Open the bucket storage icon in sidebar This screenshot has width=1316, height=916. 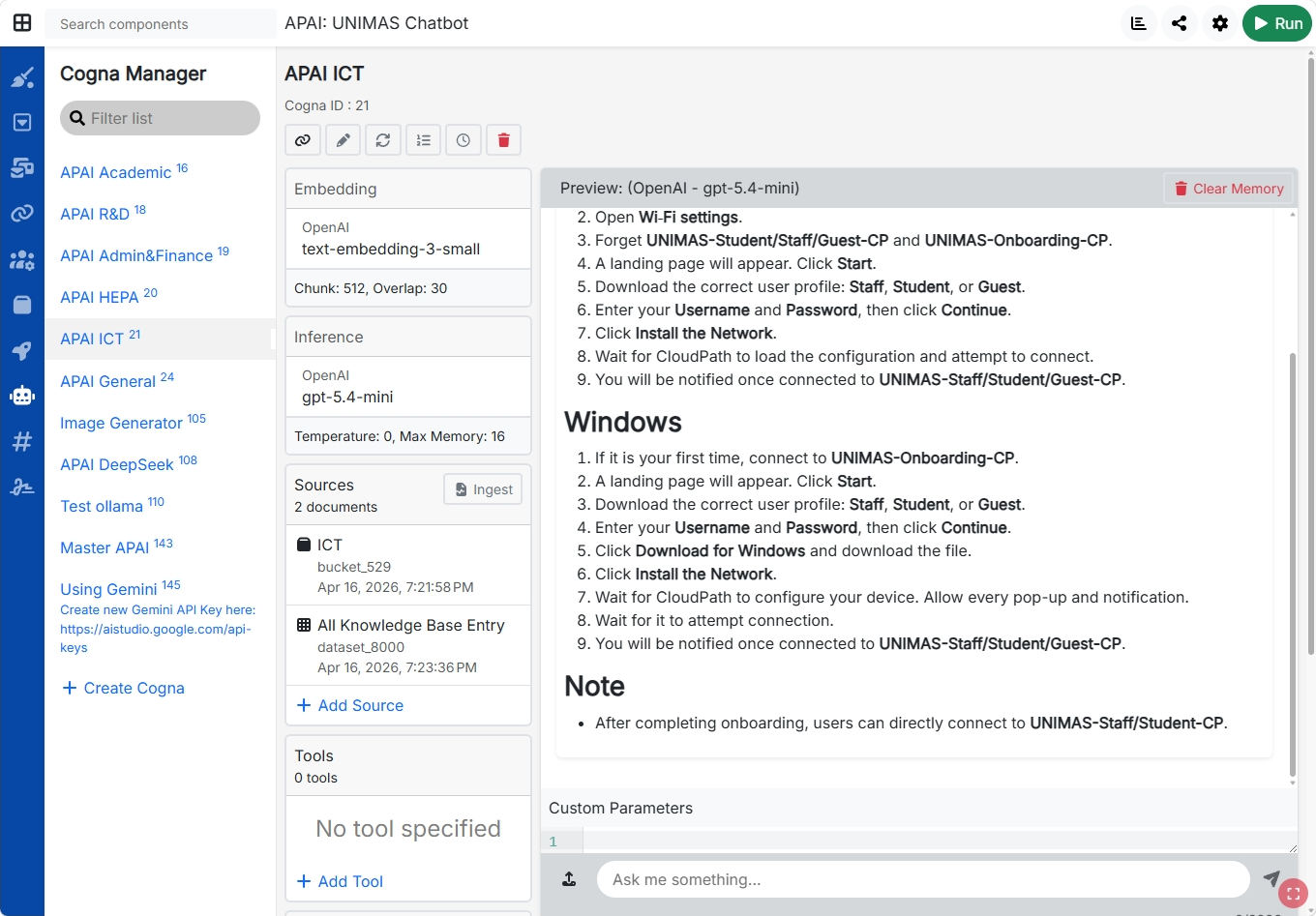tap(22, 305)
